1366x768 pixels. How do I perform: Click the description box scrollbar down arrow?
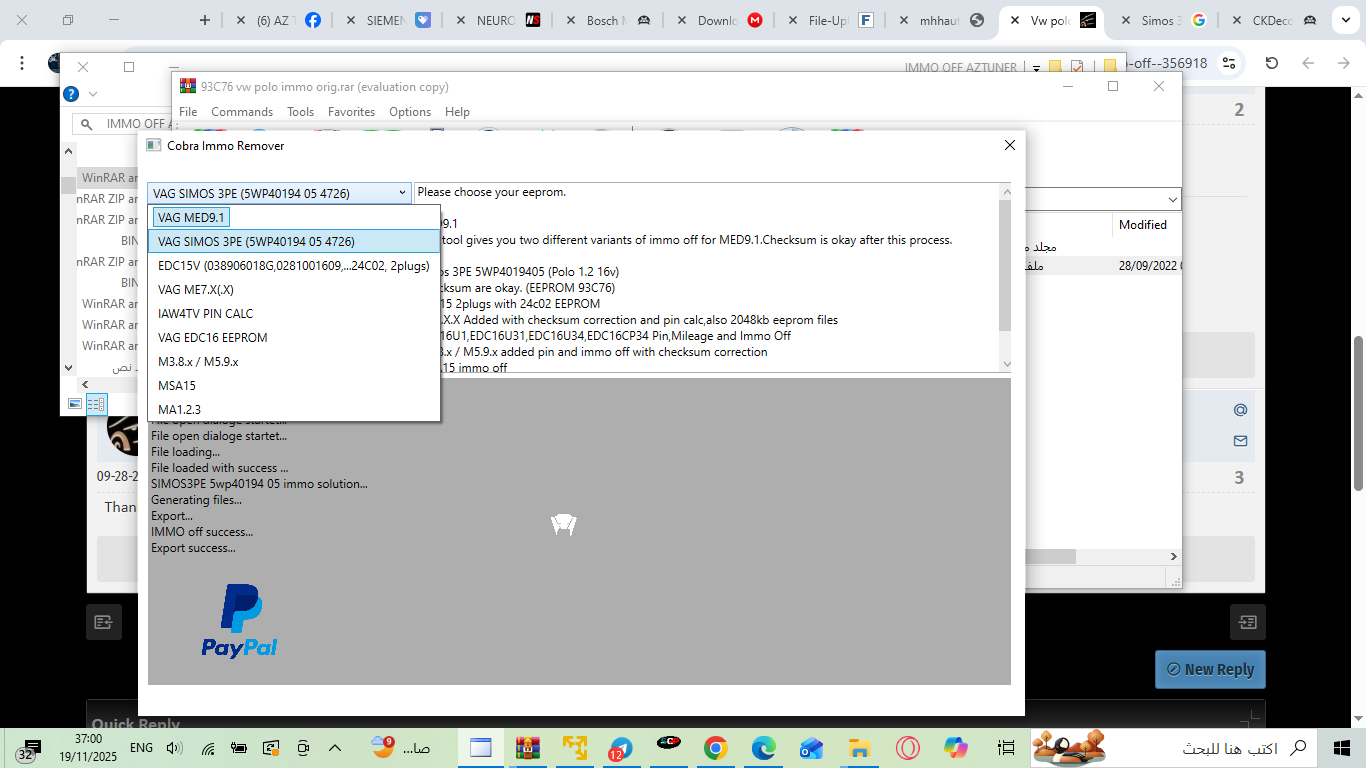pyautogui.click(x=1006, y=364)
